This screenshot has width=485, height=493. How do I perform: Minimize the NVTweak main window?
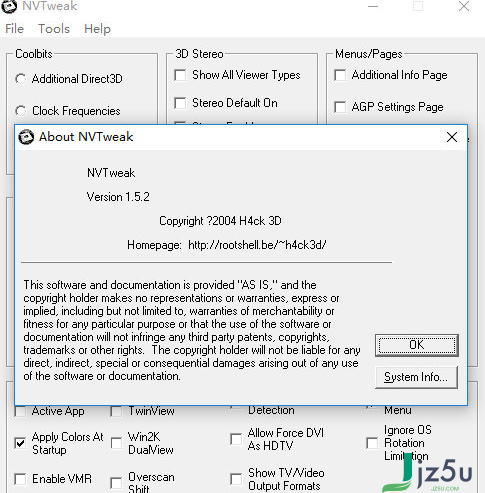[373, 6]
